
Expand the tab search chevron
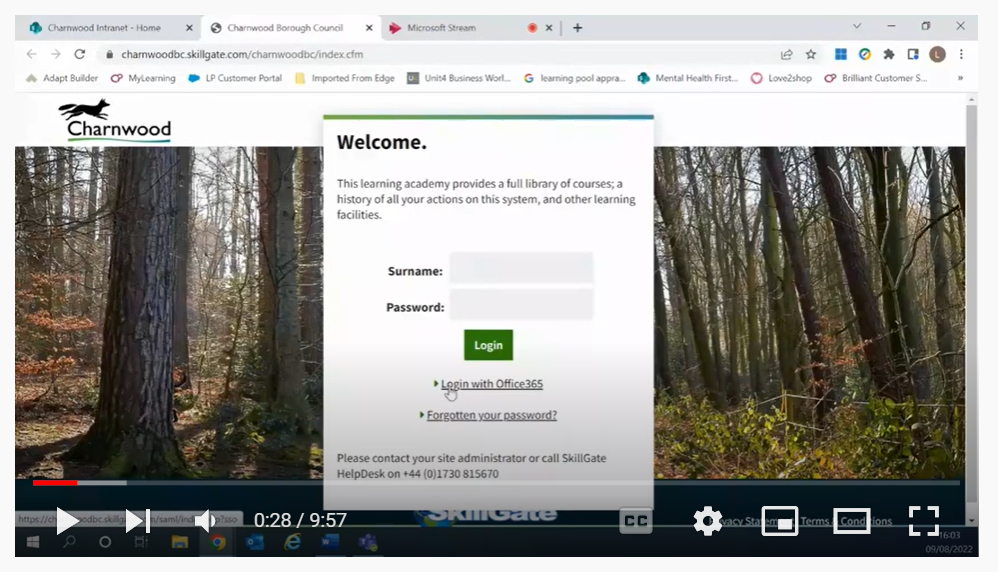(x=857, y=26)
